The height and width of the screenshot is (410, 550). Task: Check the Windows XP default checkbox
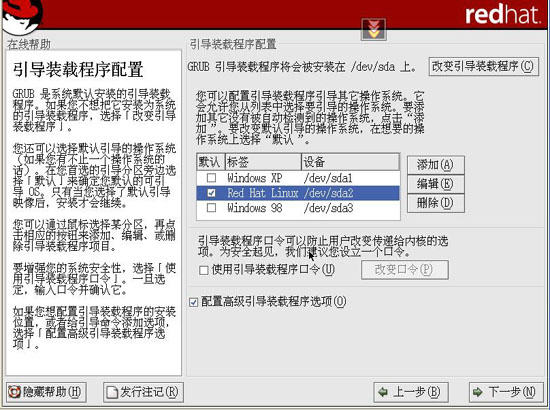point(211,178)
